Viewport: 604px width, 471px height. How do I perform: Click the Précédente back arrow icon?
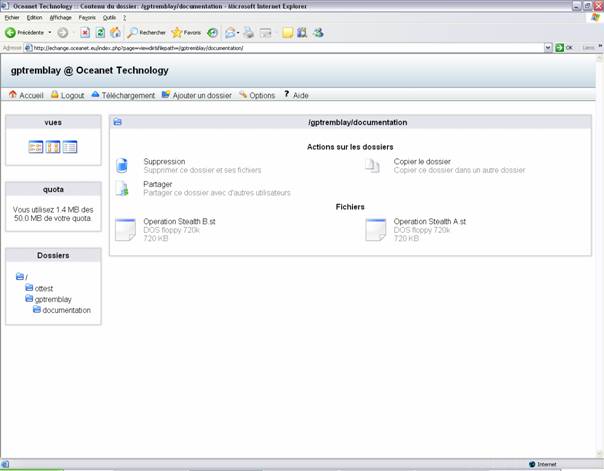click(x=10, y=33)
